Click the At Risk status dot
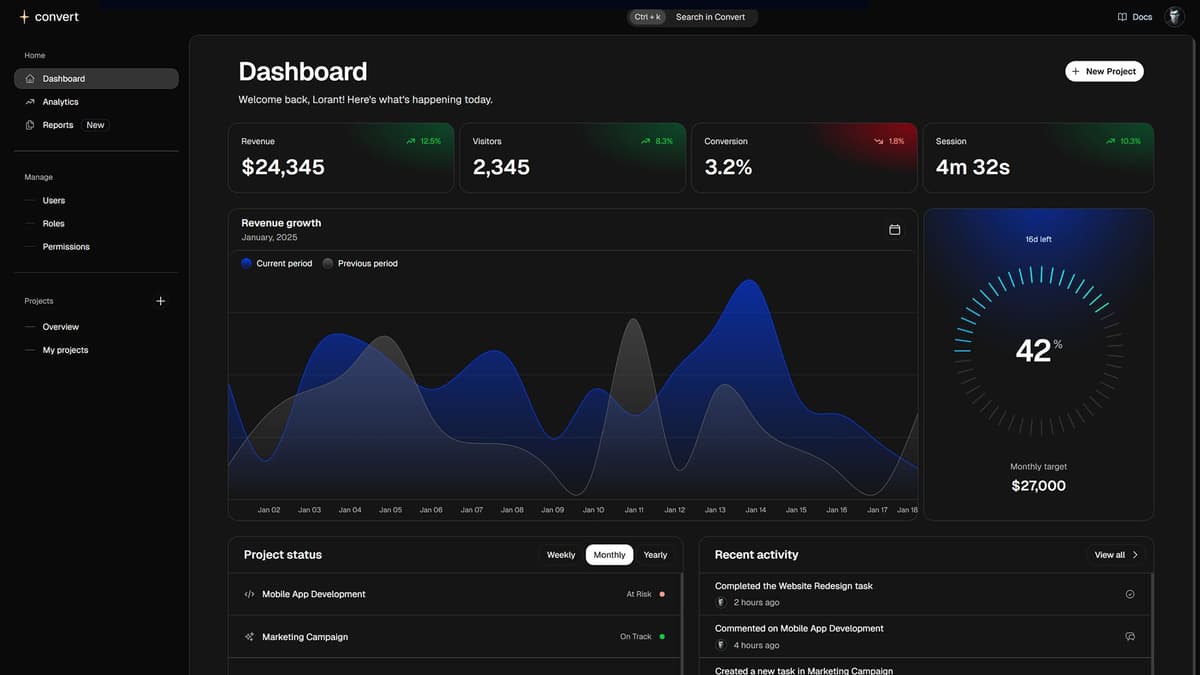1200x675 pixels. coord(664,593)
